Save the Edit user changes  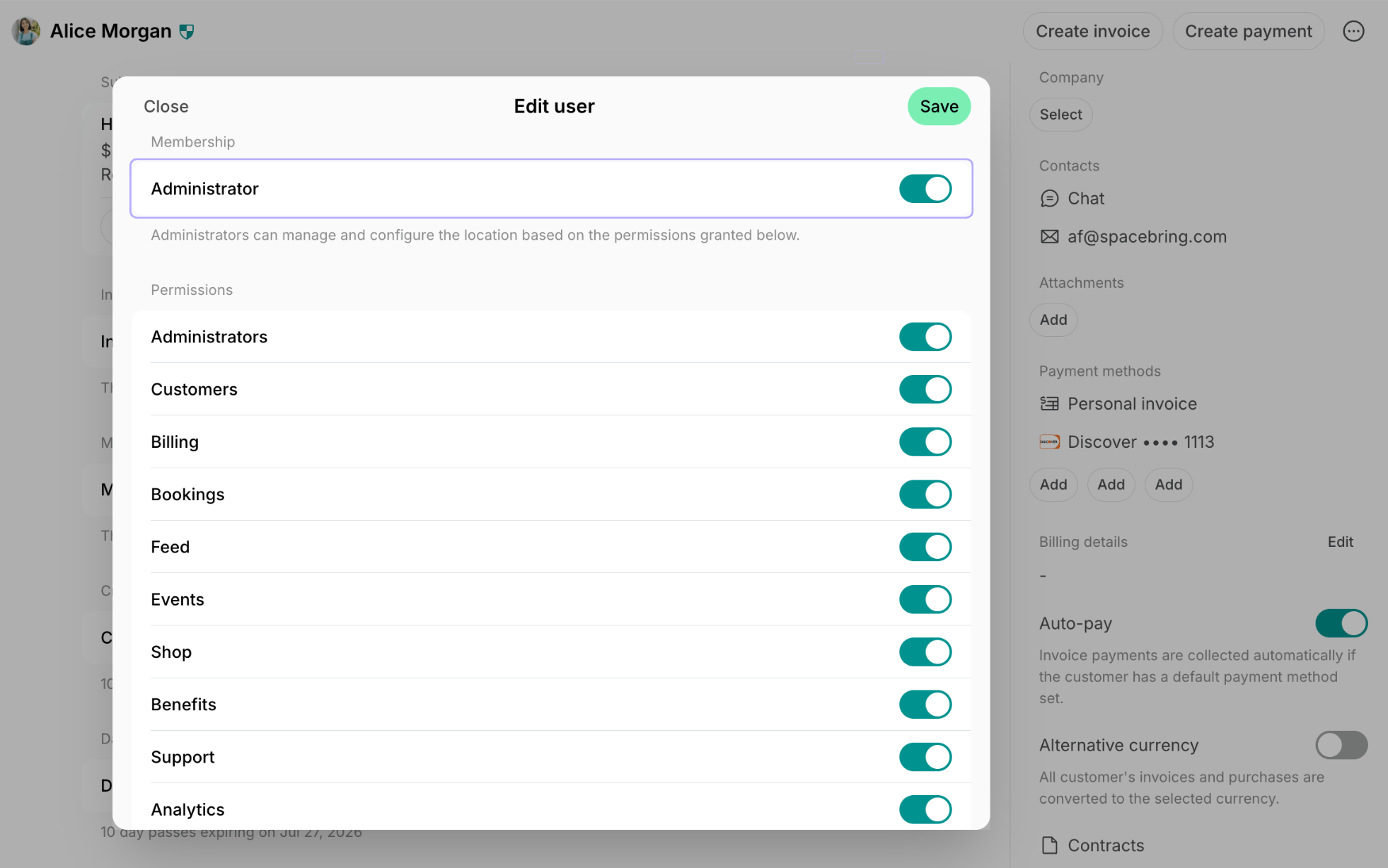click(x=939, y=106)
